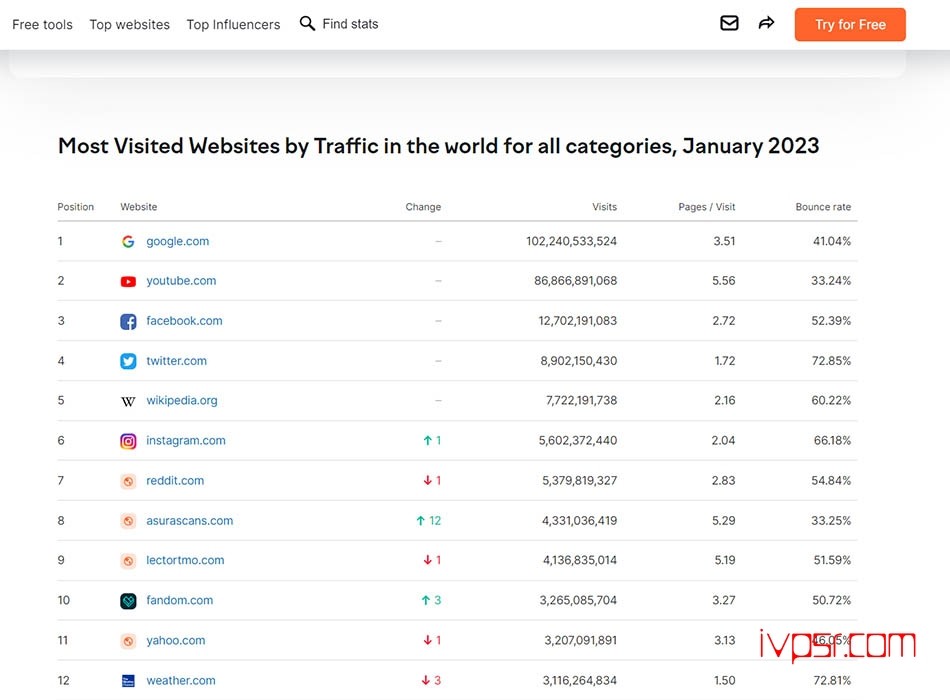Open the lectortmo.com link
Screen dimensions: 950x700
(x=185, y=560)
